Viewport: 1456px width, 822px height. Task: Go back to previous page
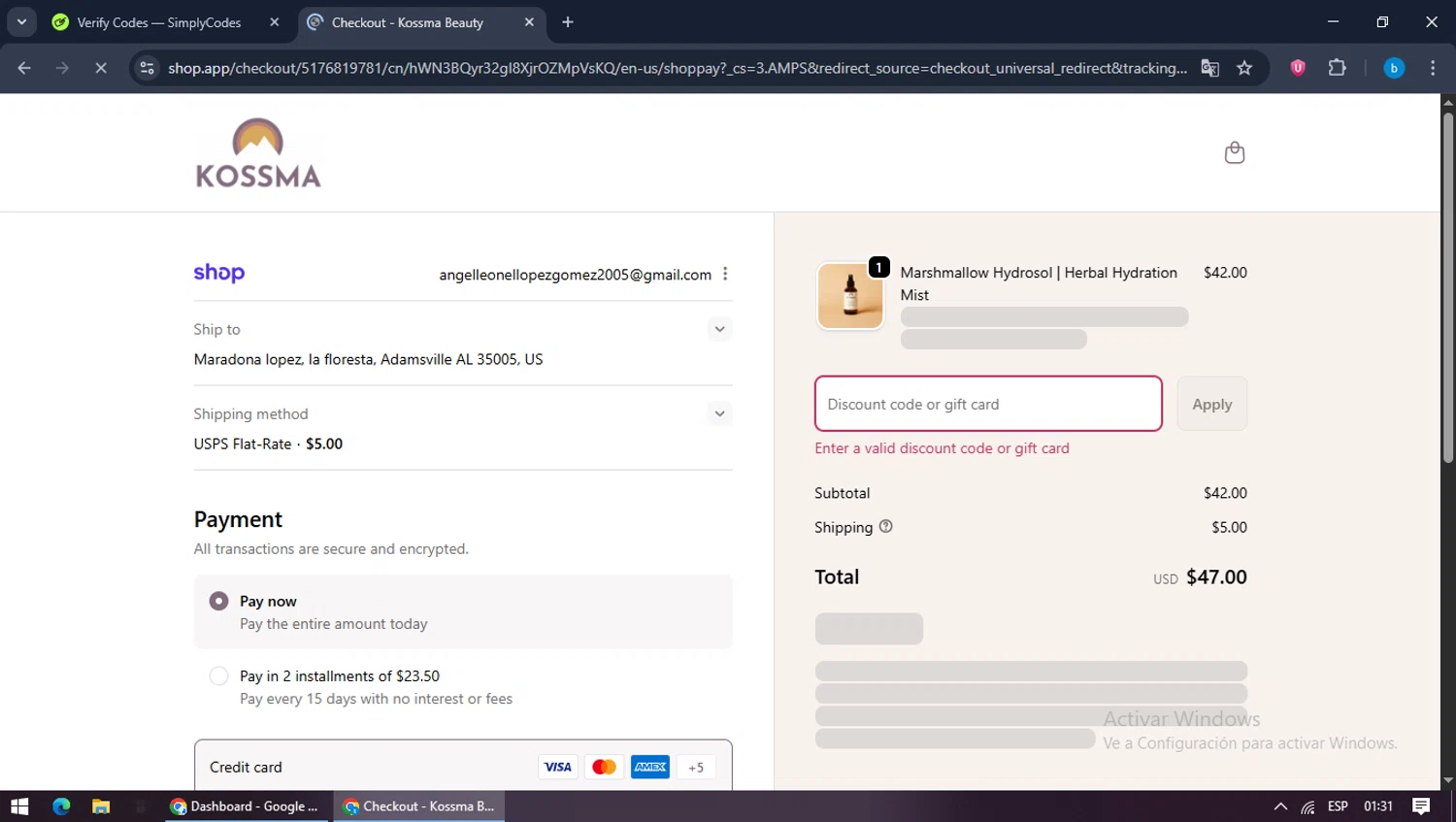click(24, 68)
